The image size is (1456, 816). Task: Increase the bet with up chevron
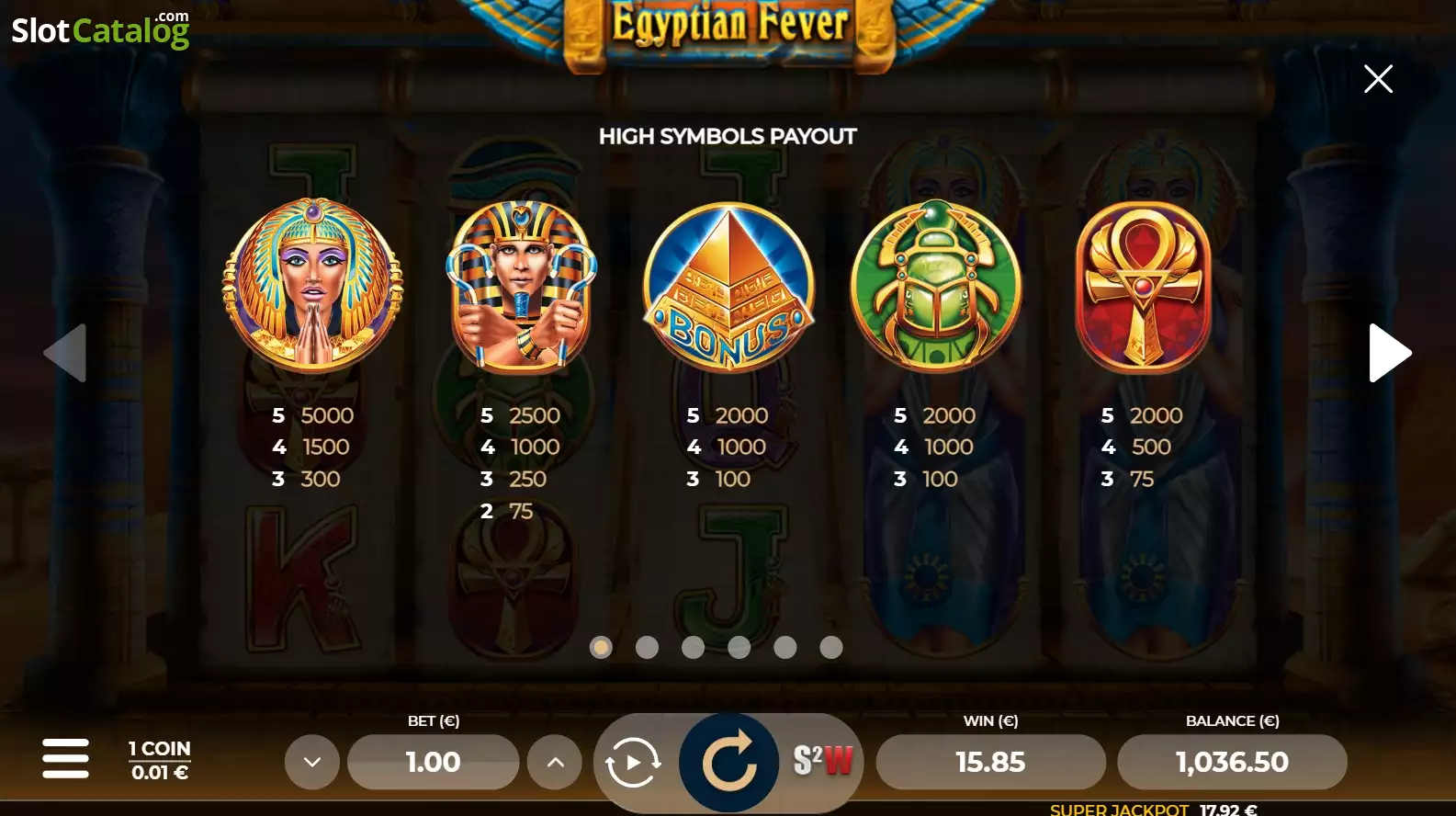(x=556, y=762)
